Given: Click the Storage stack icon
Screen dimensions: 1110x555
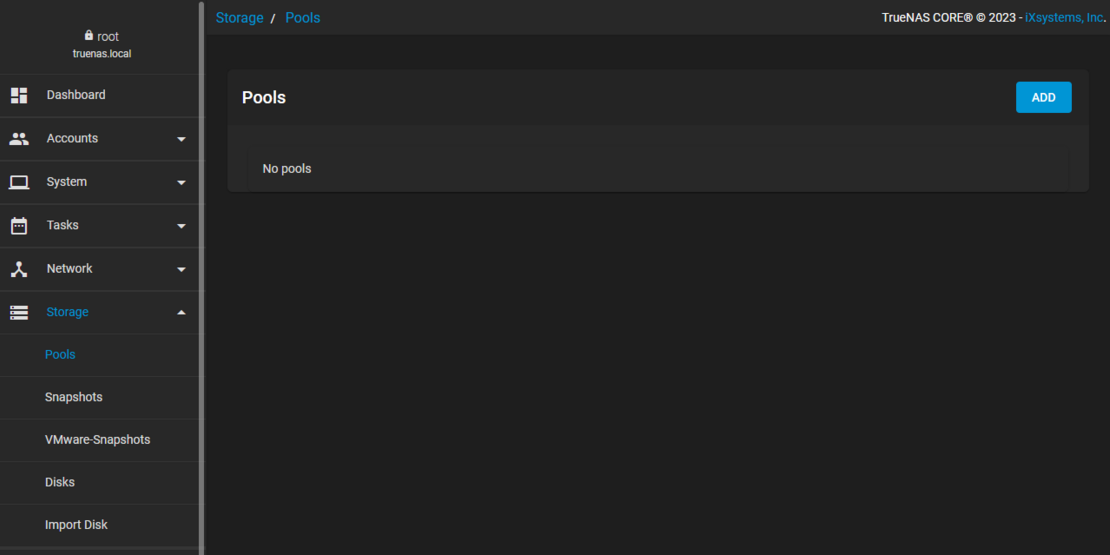Looking at the screenshot, I should point(19,312).
